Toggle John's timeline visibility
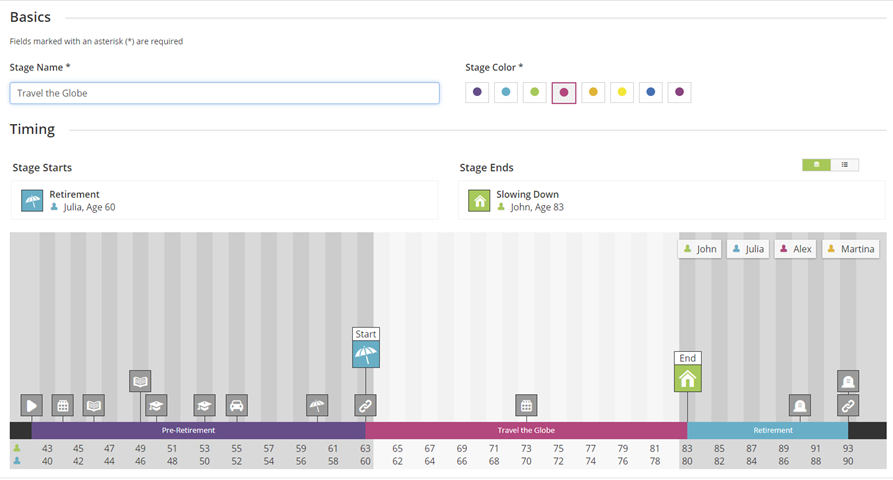The image size is (893, 480). coord(700,249)
